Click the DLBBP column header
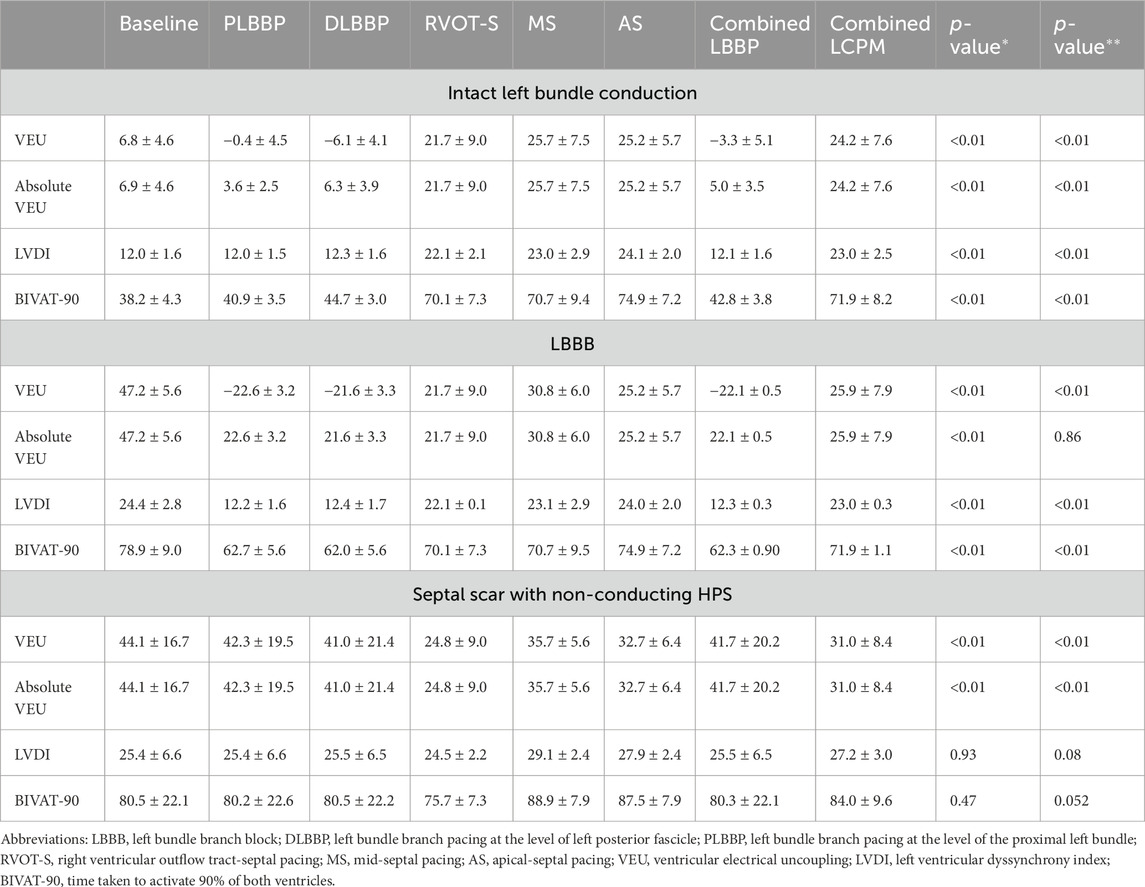 pos(346,23)
